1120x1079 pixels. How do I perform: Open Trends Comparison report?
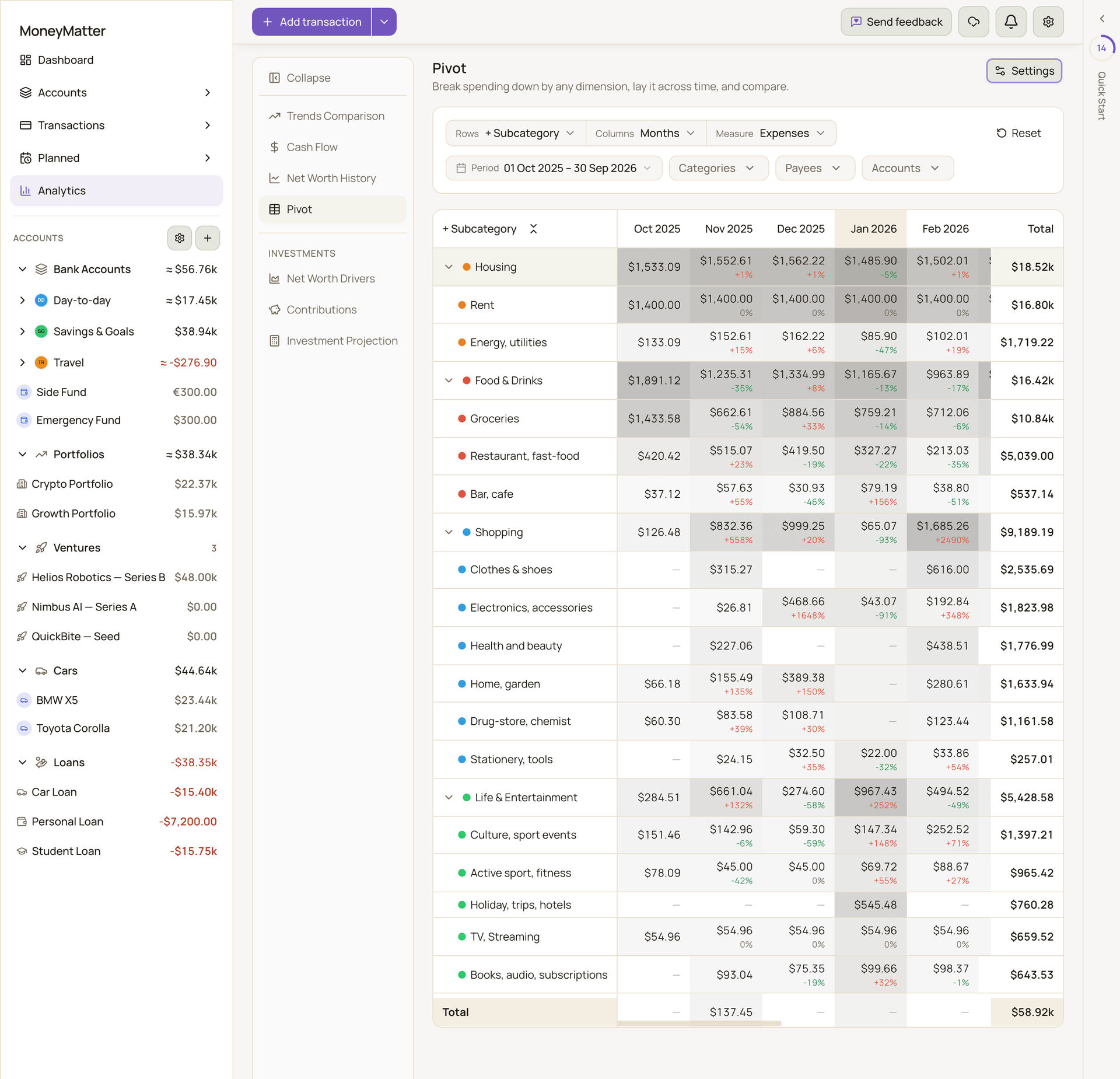pos(332,116)
